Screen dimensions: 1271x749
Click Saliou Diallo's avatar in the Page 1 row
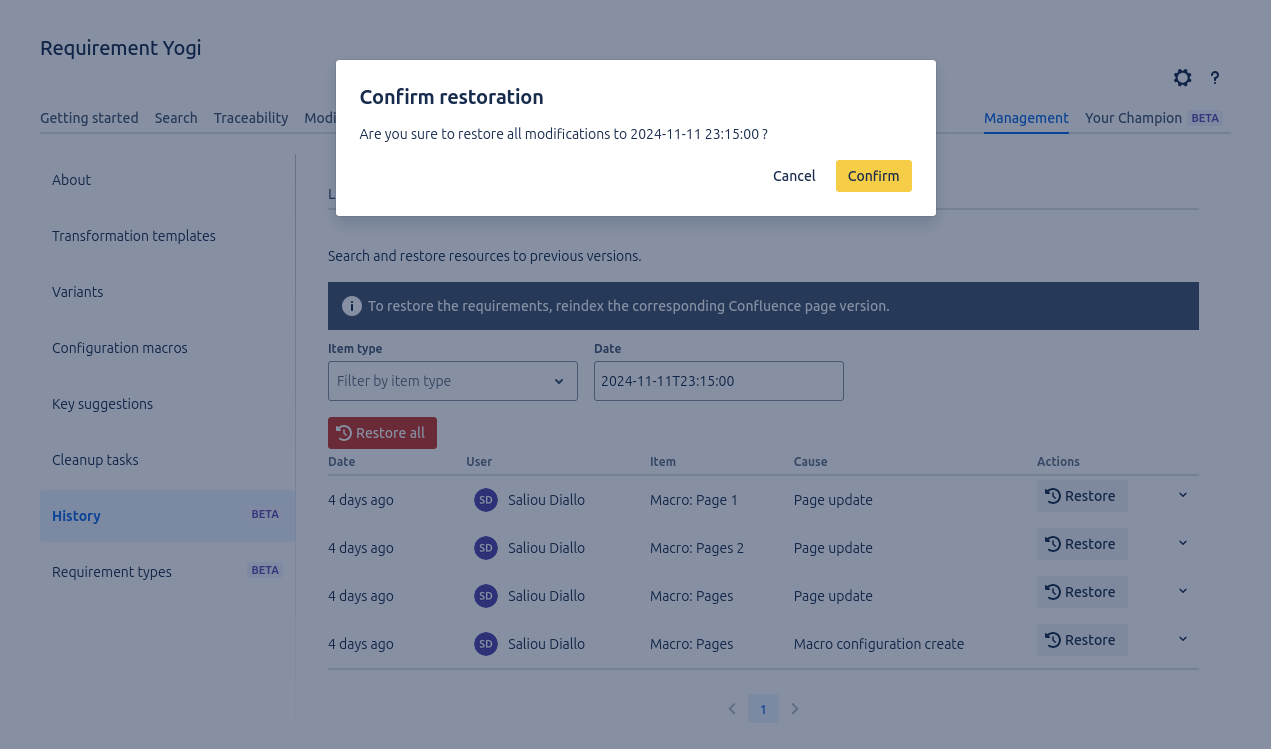click(x=485, y=500)
